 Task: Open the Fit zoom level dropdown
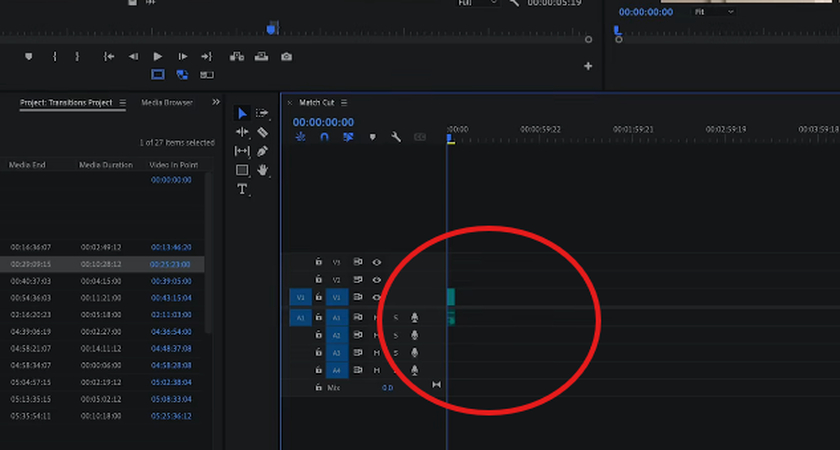714,12
